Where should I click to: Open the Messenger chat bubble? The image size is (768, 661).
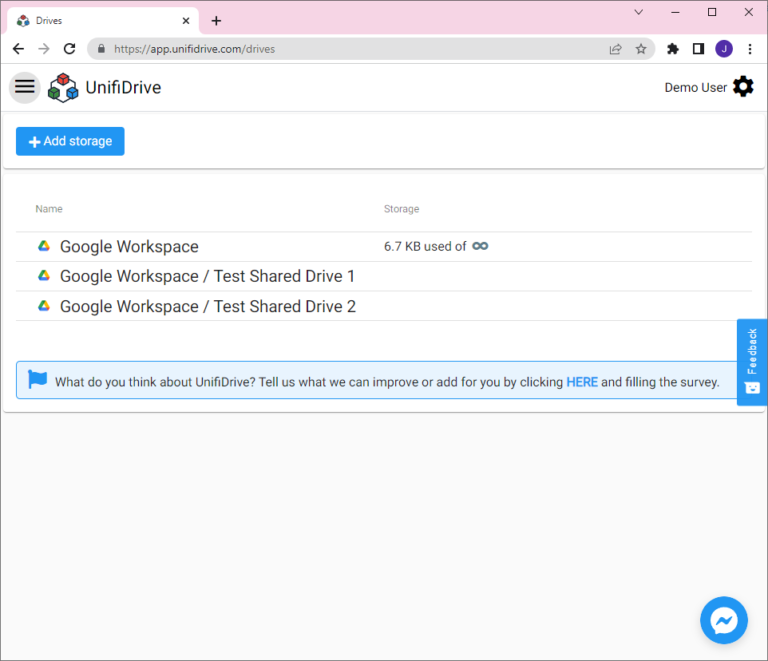coord(723,620)
